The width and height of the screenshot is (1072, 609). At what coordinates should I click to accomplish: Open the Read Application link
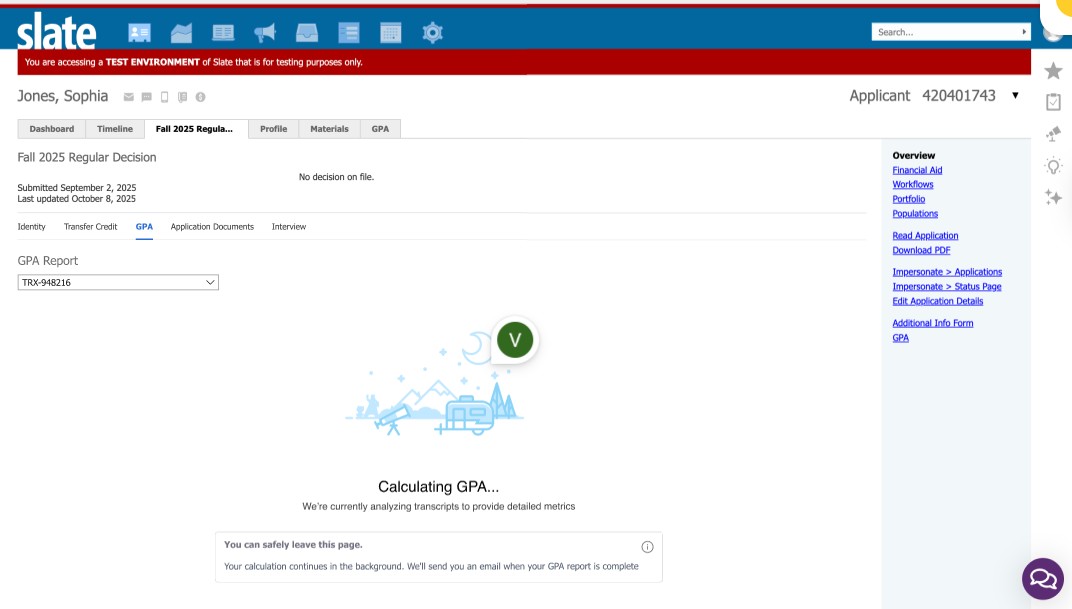click(x=925, y=235)
